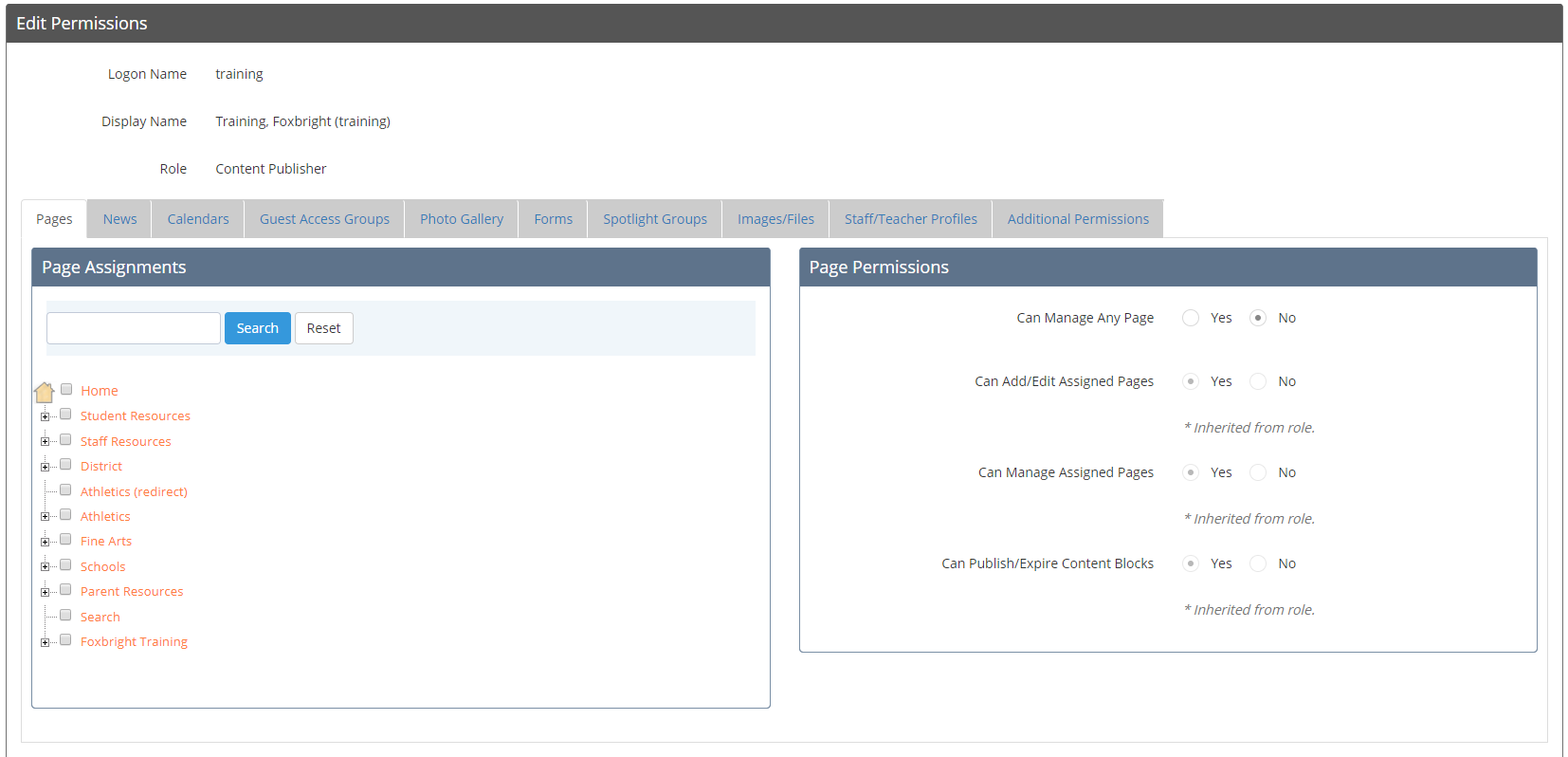Tick the Fine Arts checkbox
This screenshot has width=1568, height=757.
click(x=65, y=539)
